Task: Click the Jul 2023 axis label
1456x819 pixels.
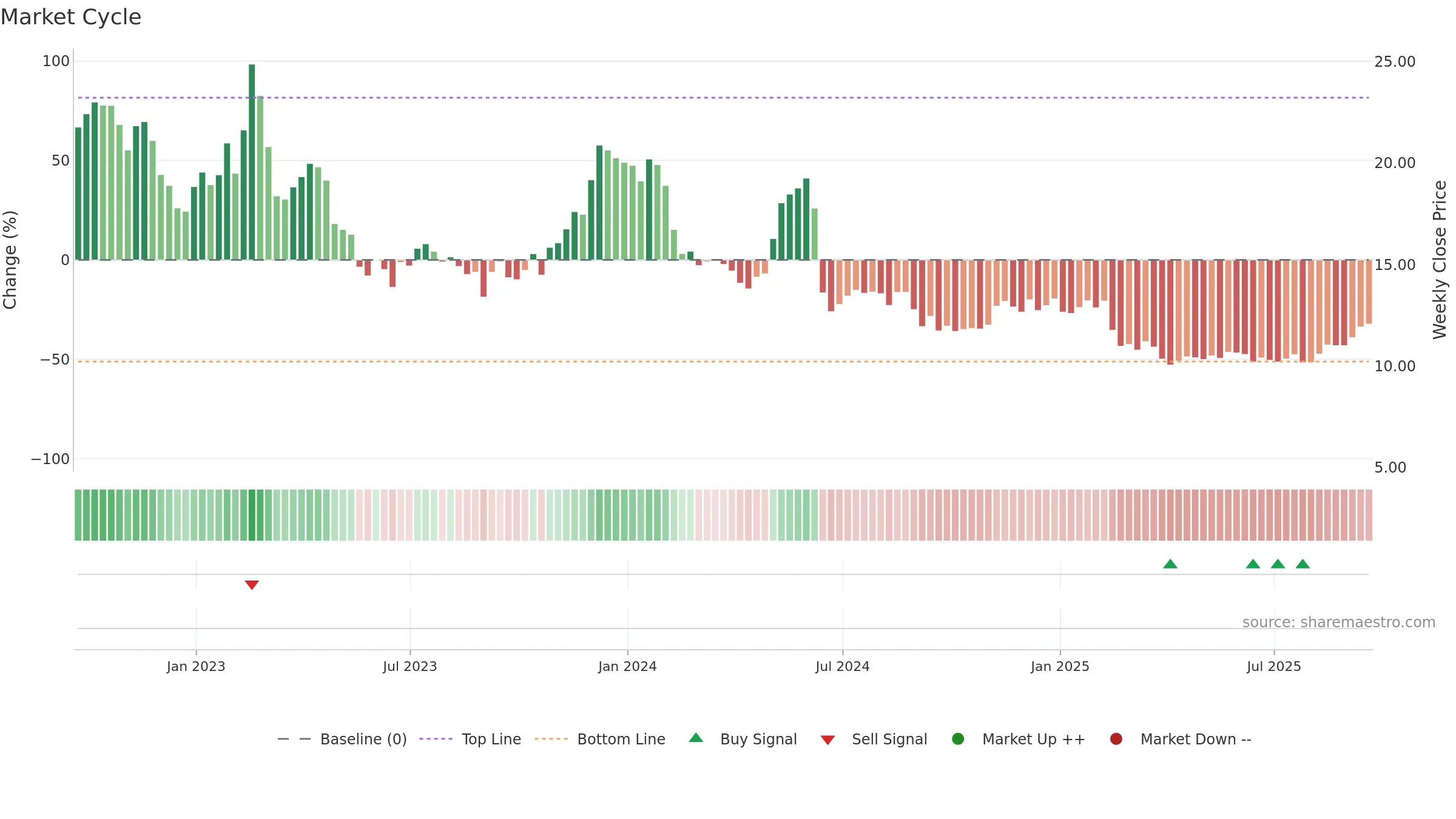Action: point(410,666)
